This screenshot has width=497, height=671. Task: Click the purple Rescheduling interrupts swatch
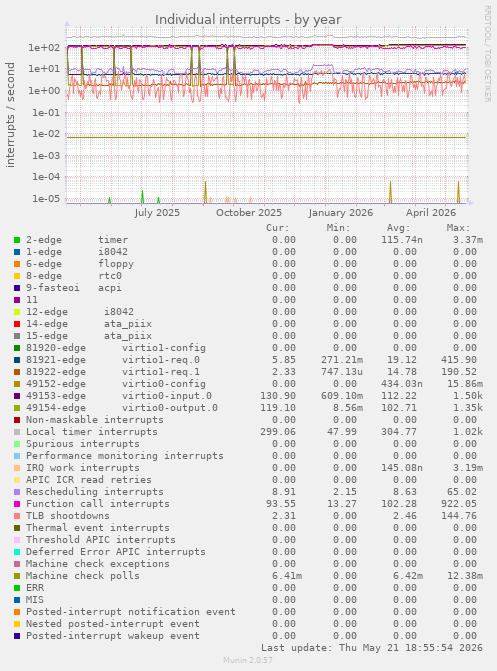(17, 492)
